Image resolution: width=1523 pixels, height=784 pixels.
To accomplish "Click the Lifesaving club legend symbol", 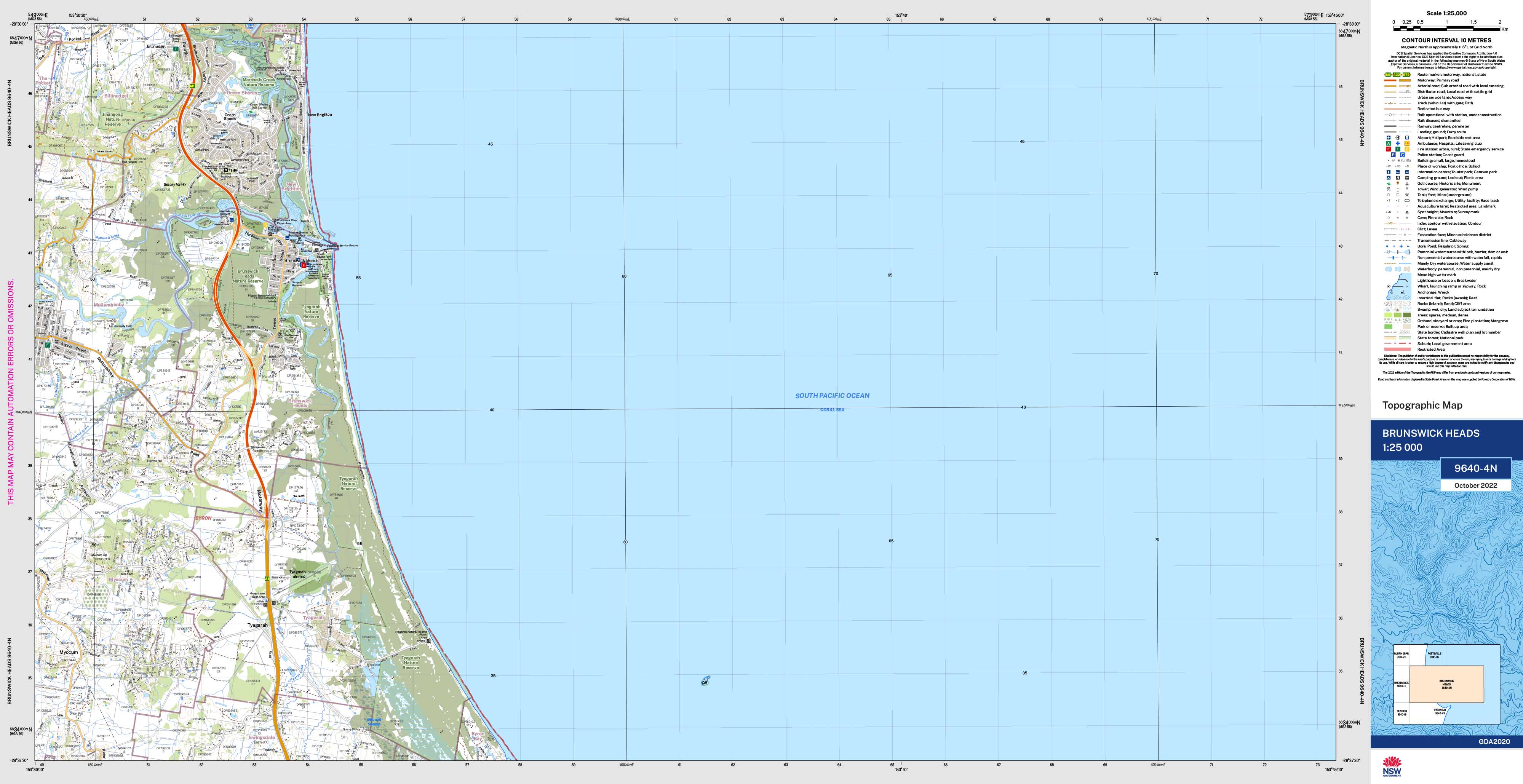I will 1407,144.
